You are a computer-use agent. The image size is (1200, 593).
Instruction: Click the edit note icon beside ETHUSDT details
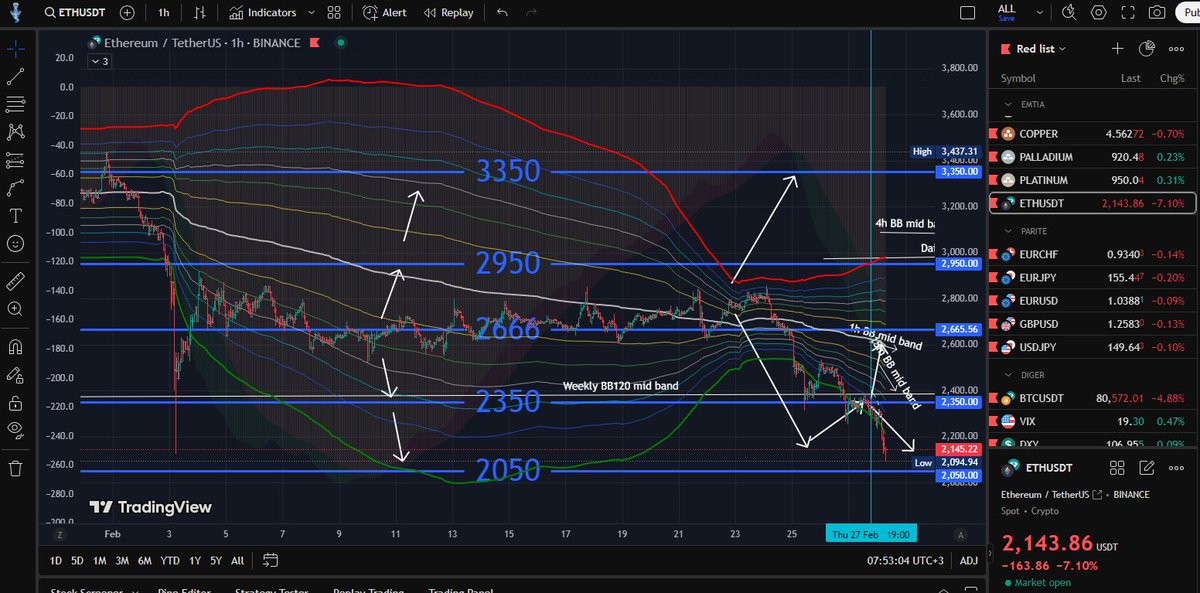[1148, 466]
